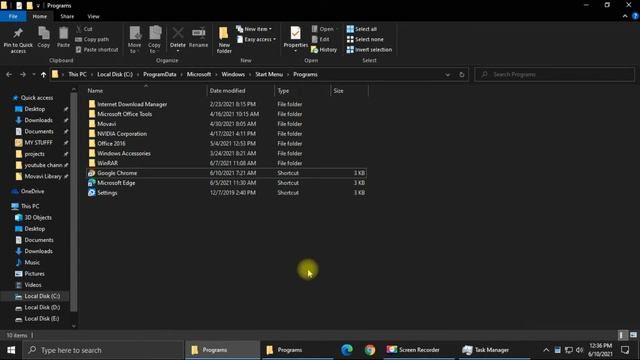Expand the address bar history dropdown

pyautogui.click(x=448, y=75)
